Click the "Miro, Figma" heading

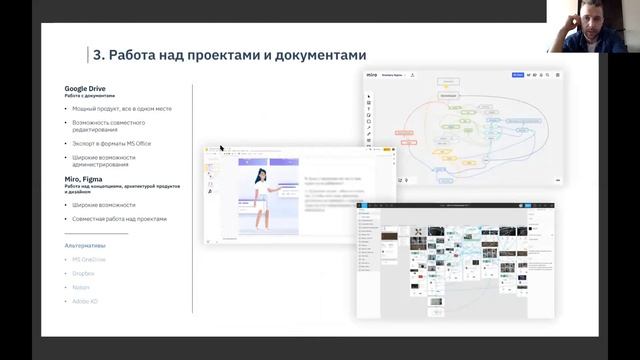(x=83, y=179)
